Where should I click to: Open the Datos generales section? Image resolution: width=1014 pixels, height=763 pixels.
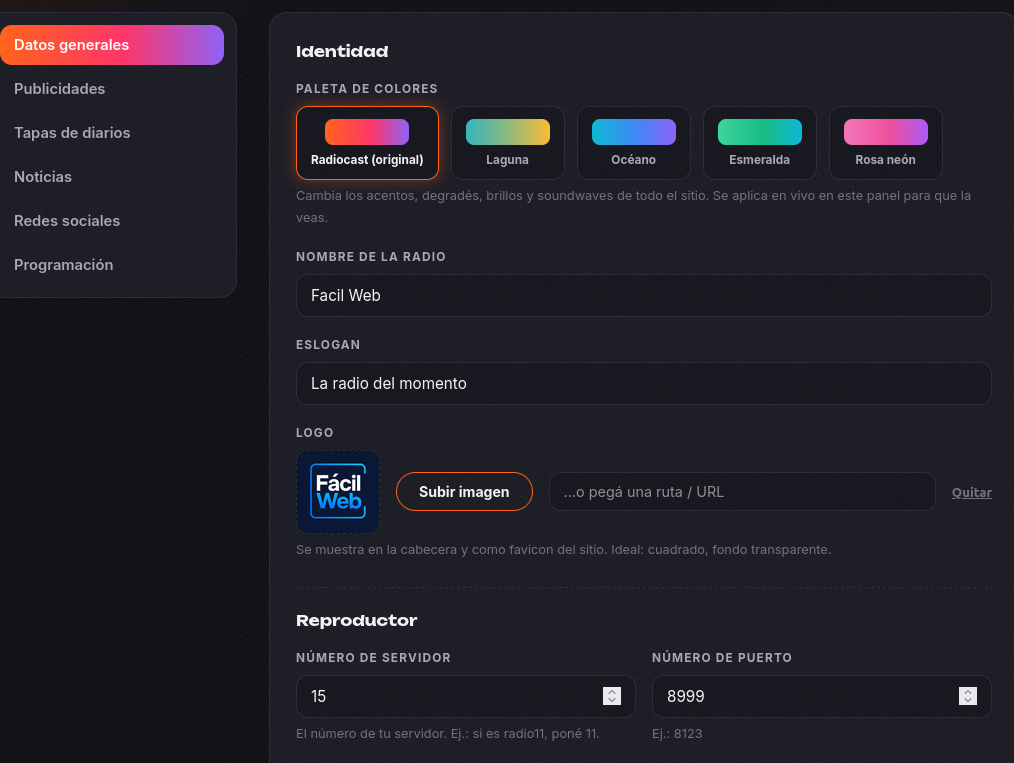coord(112,45)
